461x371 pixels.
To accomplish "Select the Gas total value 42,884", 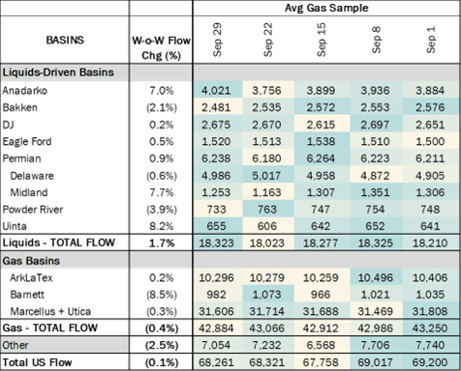I will [x=216, y=328].
